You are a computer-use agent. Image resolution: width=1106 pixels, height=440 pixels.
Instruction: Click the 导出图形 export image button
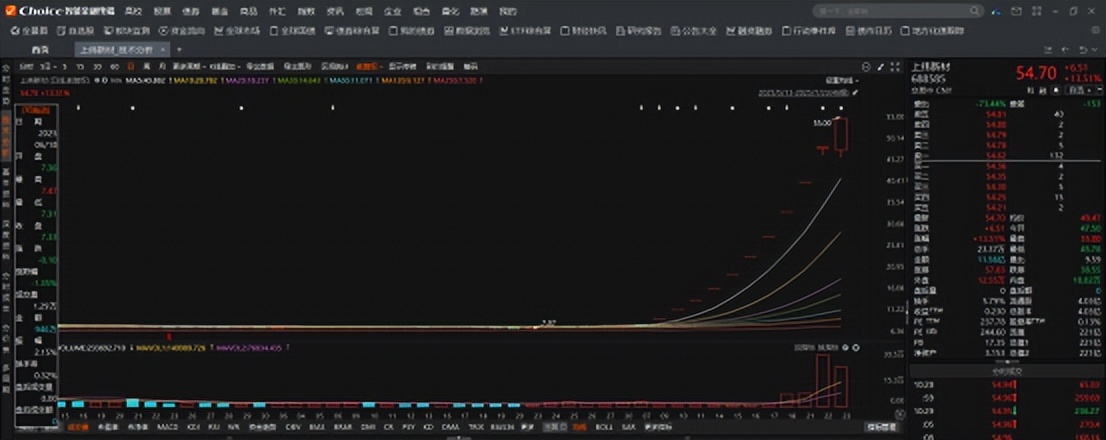298,67
